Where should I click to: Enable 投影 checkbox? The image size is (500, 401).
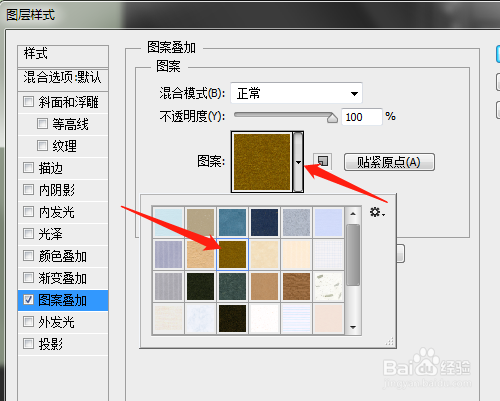tap(28, 344)
